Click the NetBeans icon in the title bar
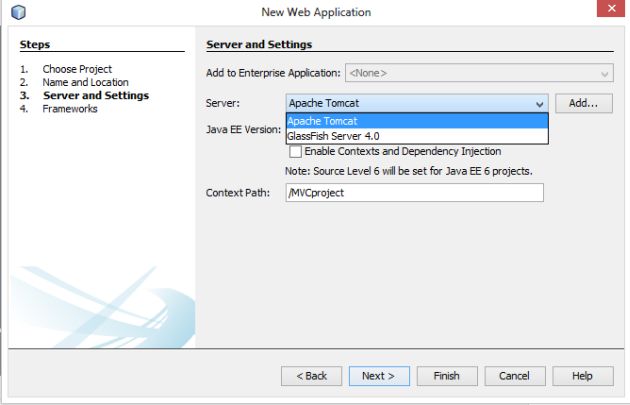 [16, 12]
